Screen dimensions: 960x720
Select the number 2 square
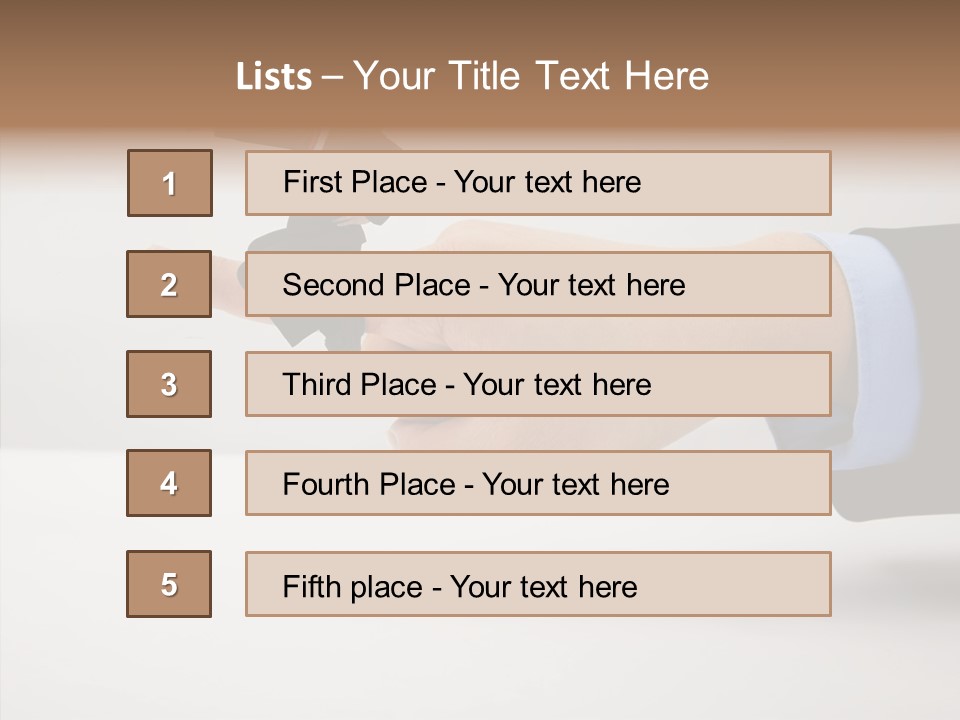[x=169, y=284]
